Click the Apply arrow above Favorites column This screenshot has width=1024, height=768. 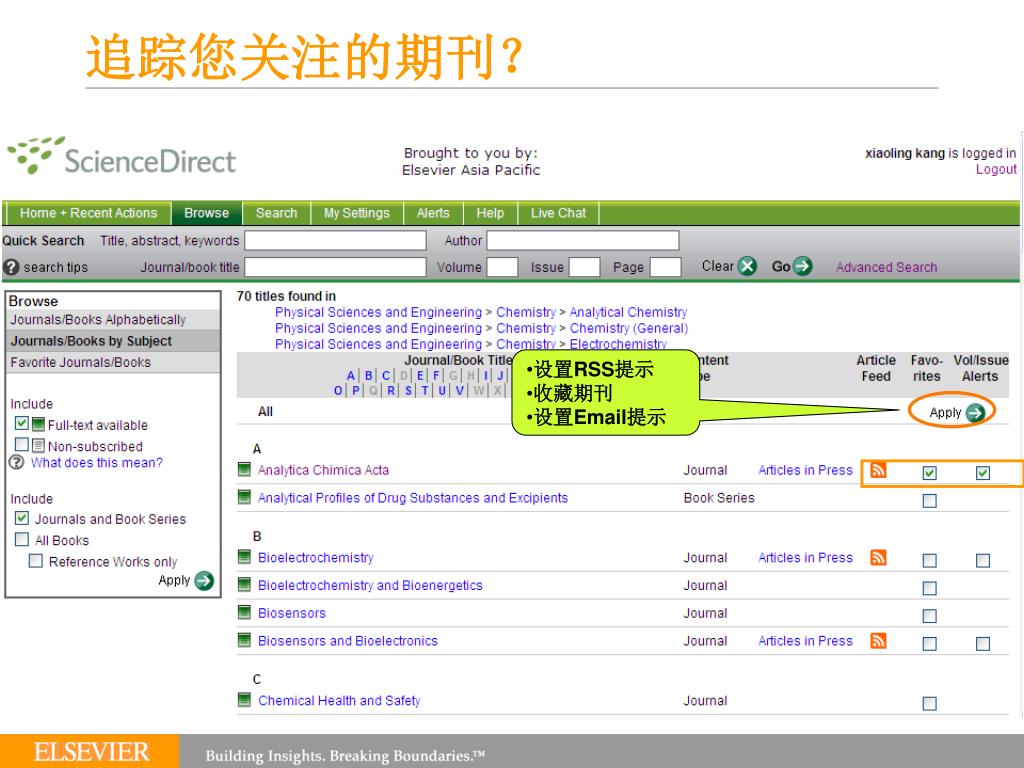976,413
